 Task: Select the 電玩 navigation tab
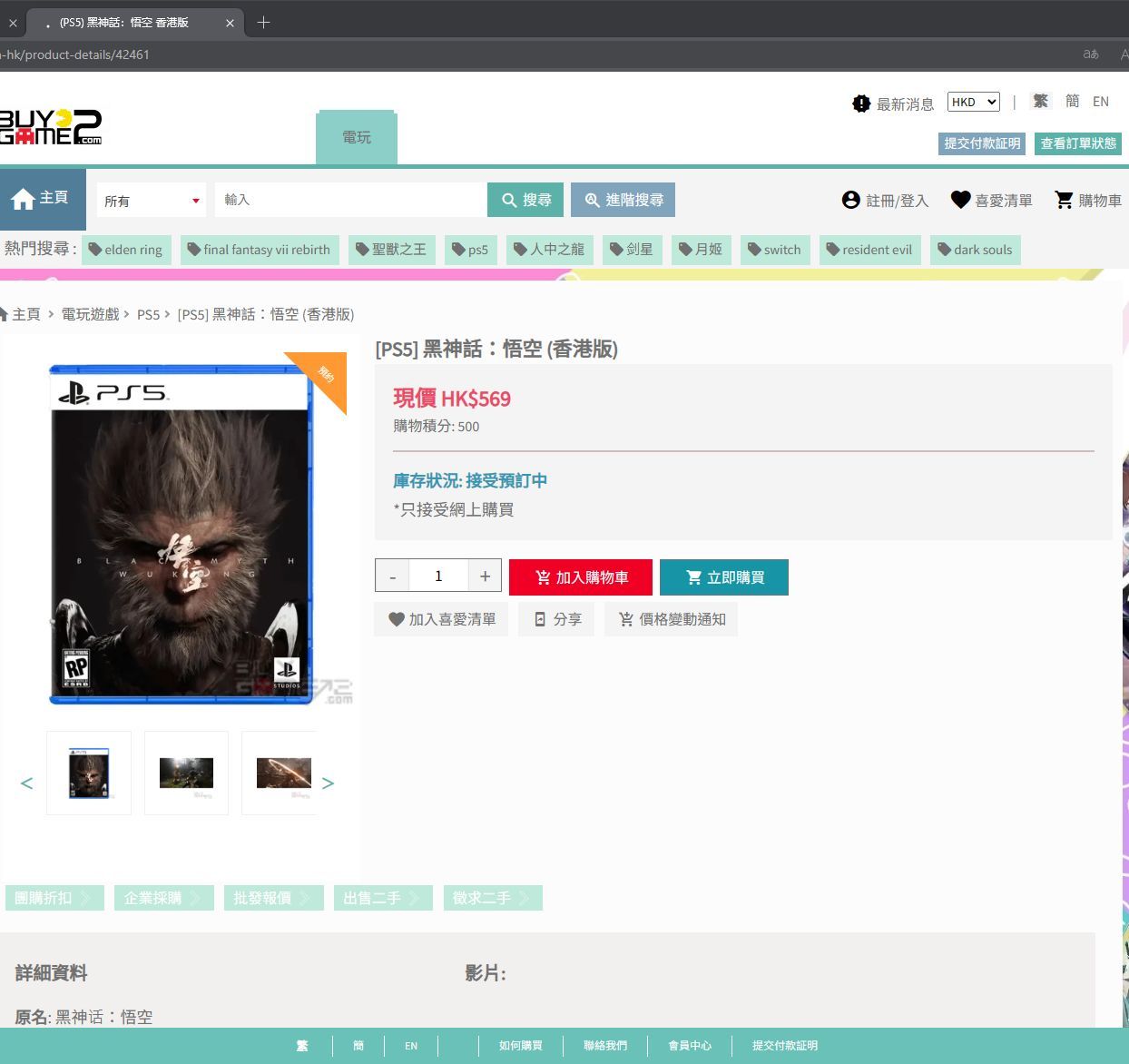point(356,136)
